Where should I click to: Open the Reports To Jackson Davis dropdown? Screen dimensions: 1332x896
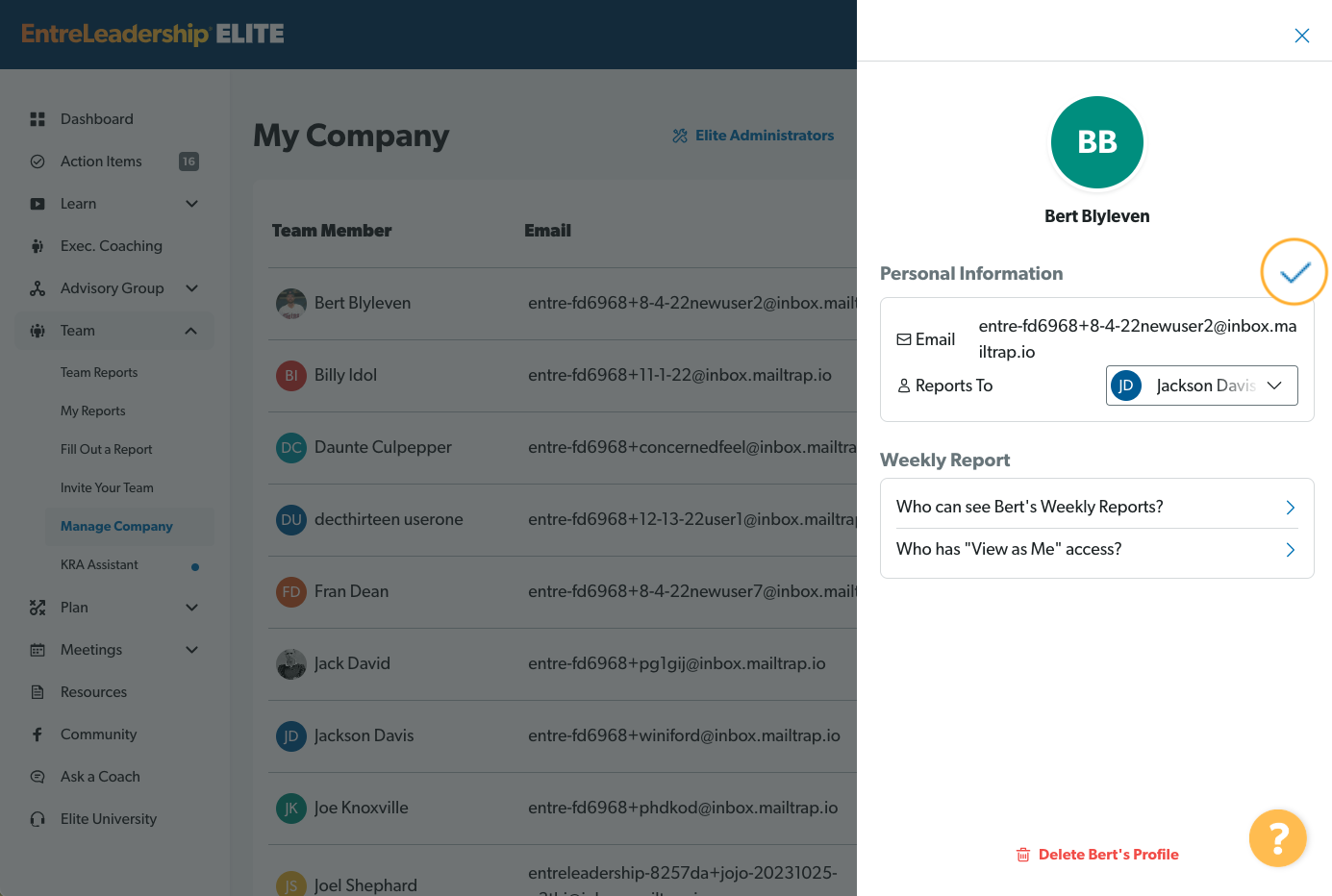pyautogui.click(x=1201, y=386)
